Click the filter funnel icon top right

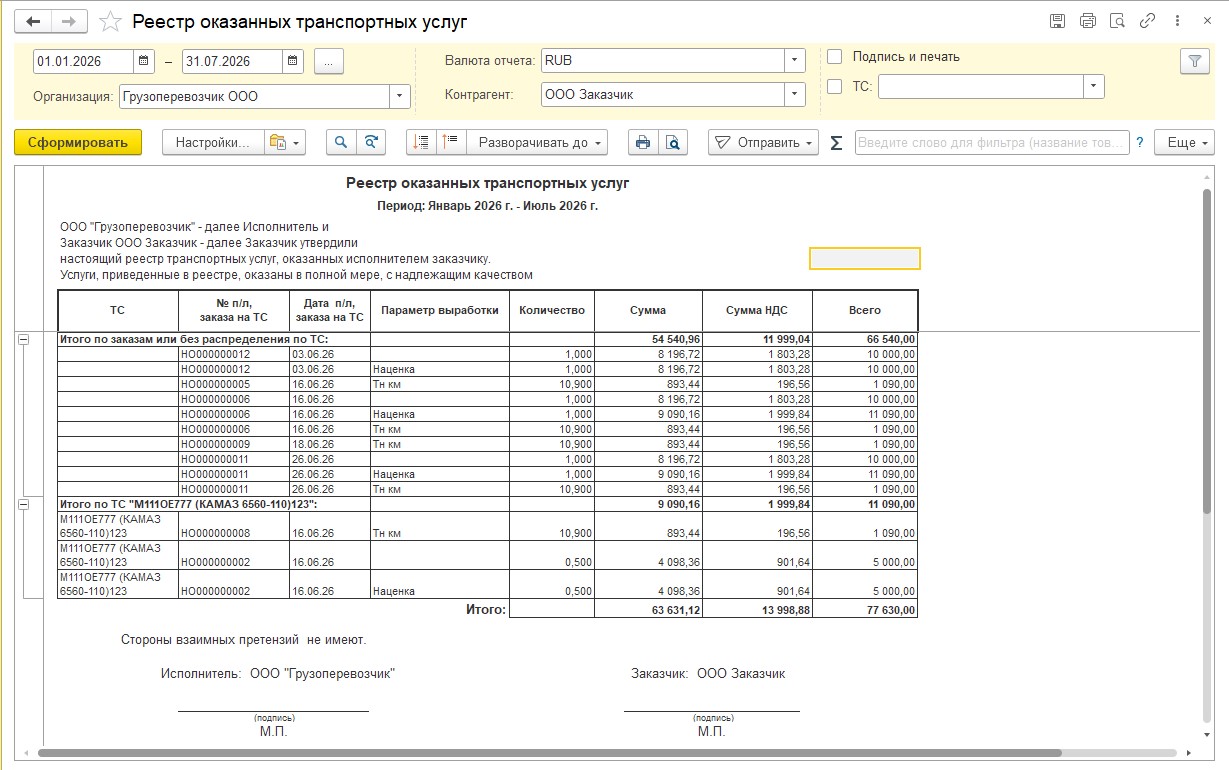(1195, 61)
